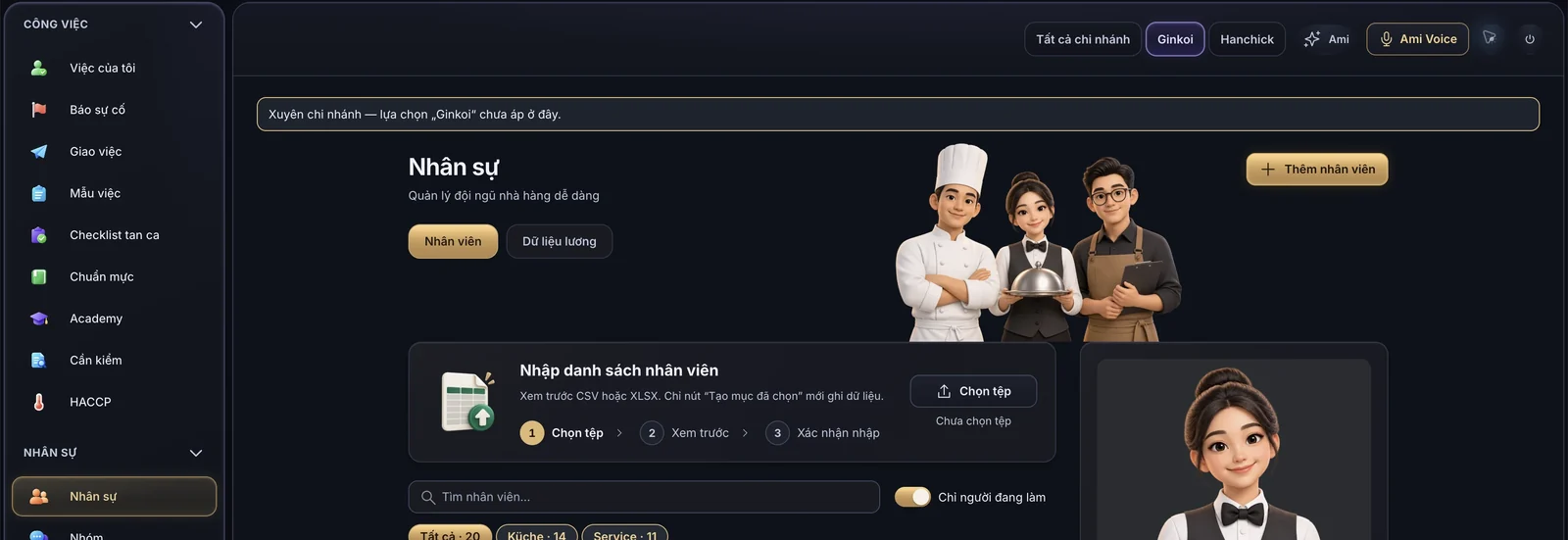Click the Chọn tệp upload button
Image resolution: width=1568 pixels, height=540 pixels.
[x=973, y=391]
